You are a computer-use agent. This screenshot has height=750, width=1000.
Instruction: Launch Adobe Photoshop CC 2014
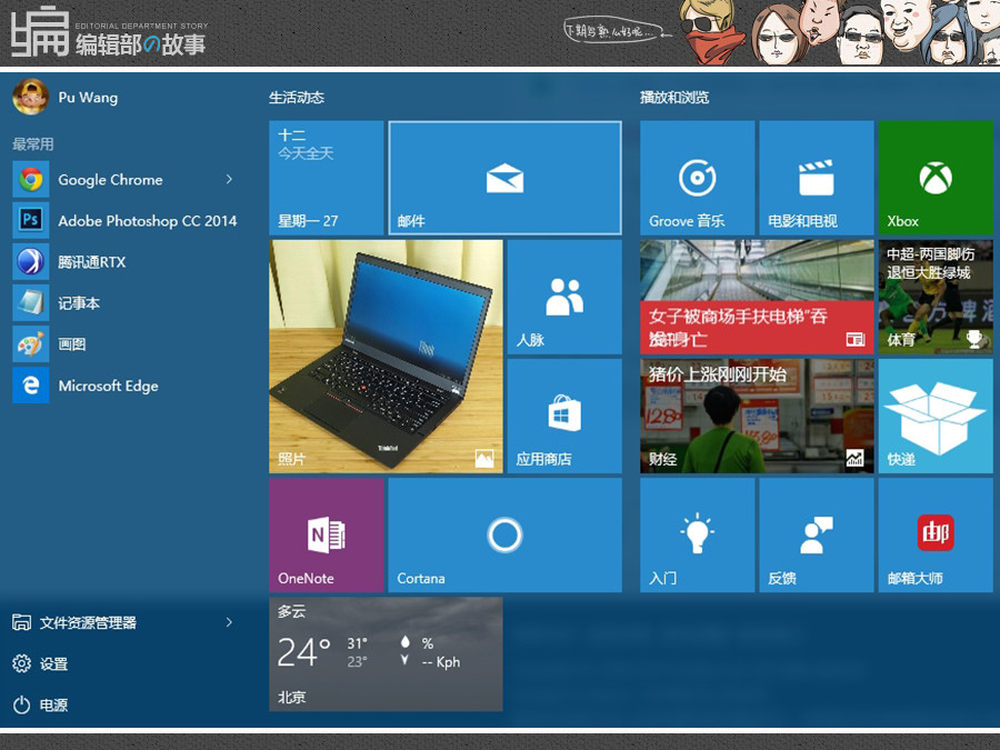[x=147, y=221]
